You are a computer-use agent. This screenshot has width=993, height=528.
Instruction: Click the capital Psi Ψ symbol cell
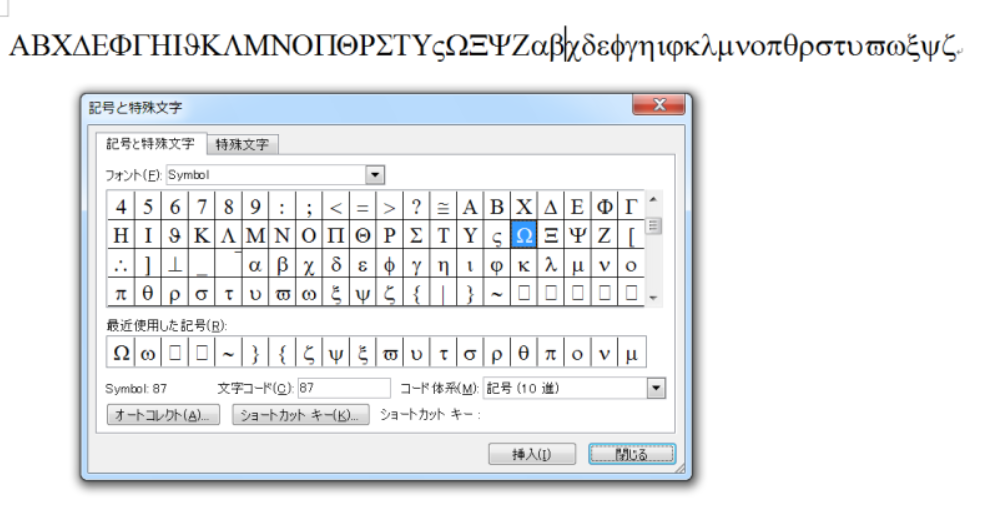(578, 236)
